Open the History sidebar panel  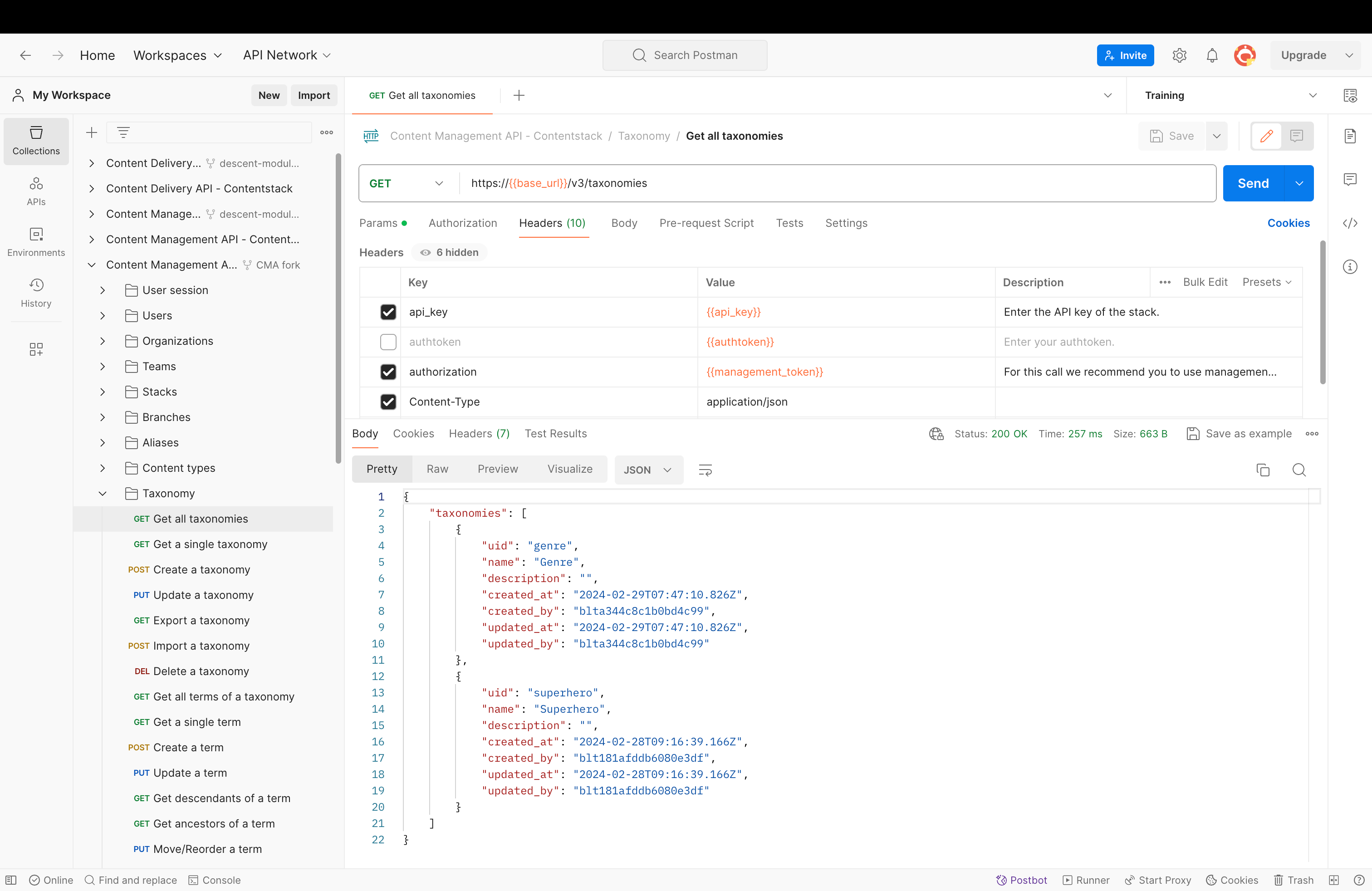pyautogui.click(x=36, y=294)
